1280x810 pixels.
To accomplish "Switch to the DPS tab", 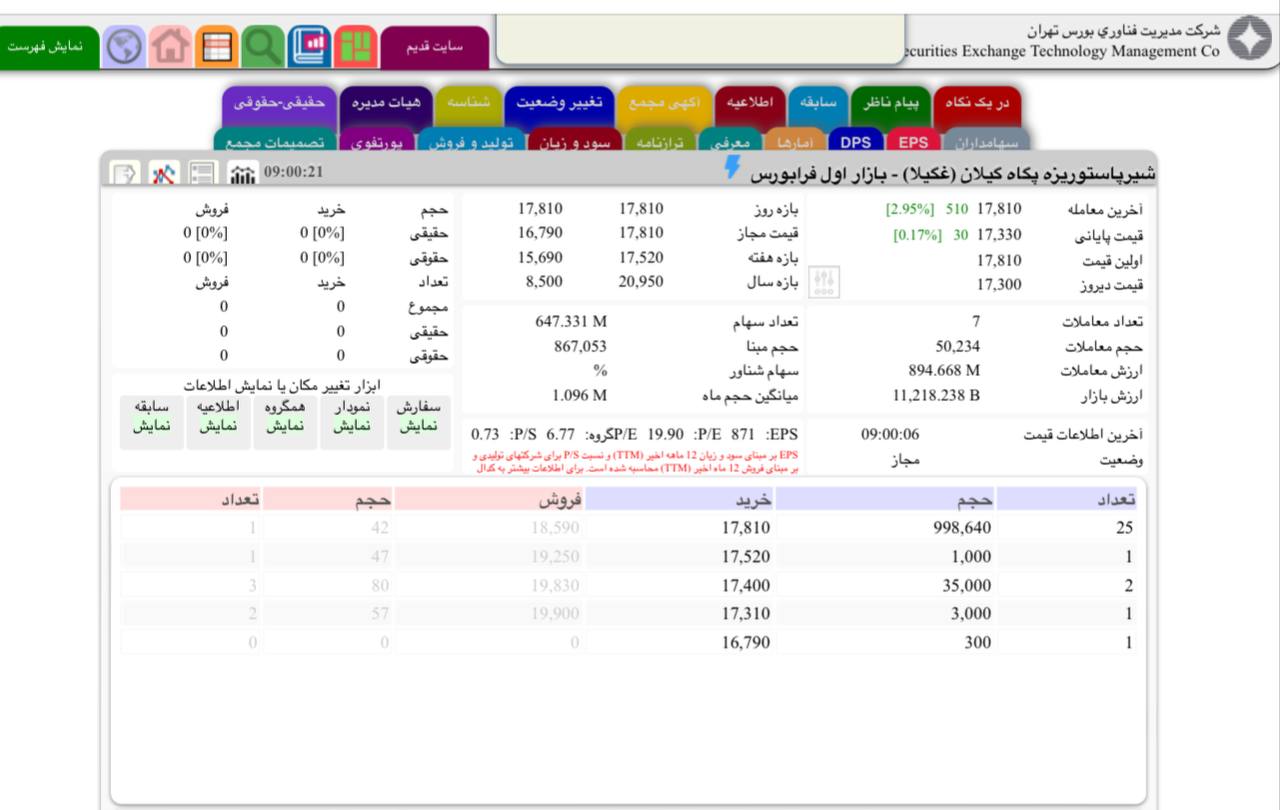I will tap(855, 142).
